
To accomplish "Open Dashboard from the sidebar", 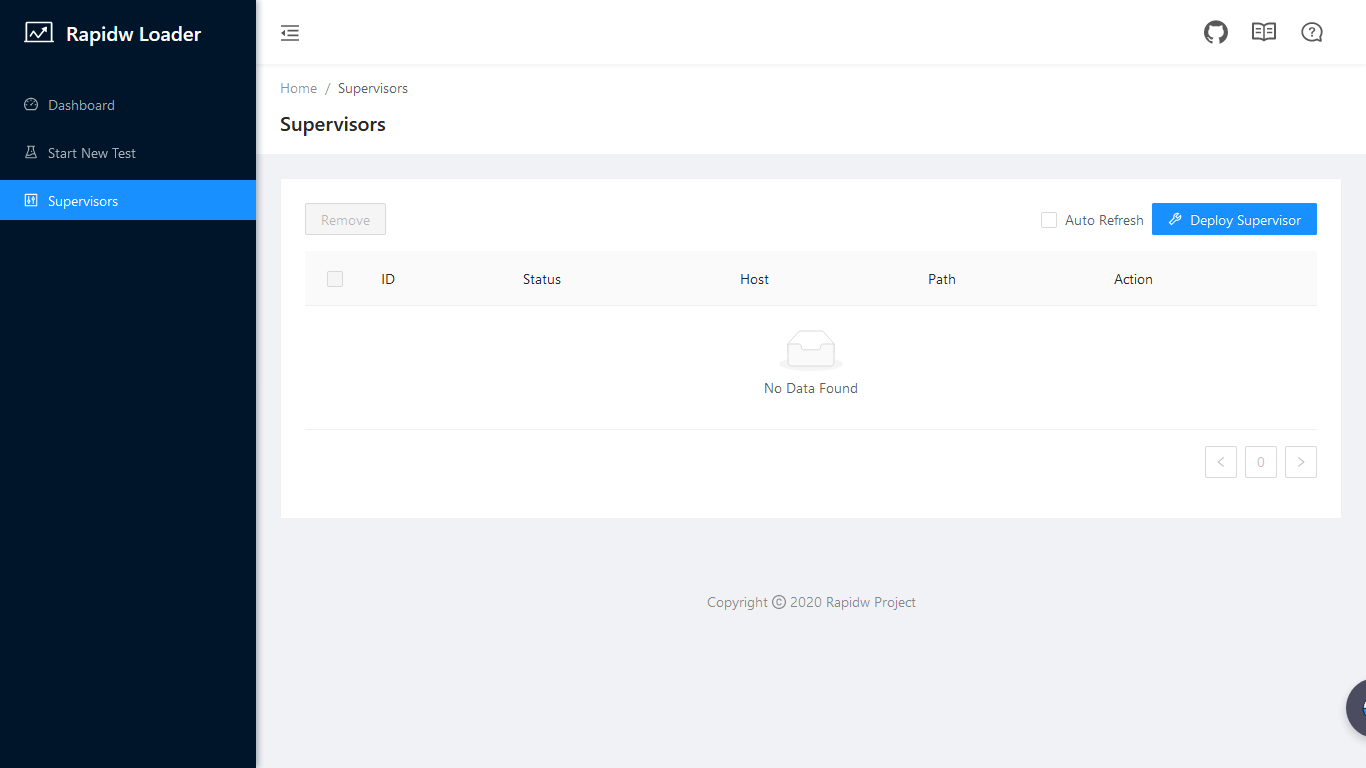I will click(x=128, y=105).
